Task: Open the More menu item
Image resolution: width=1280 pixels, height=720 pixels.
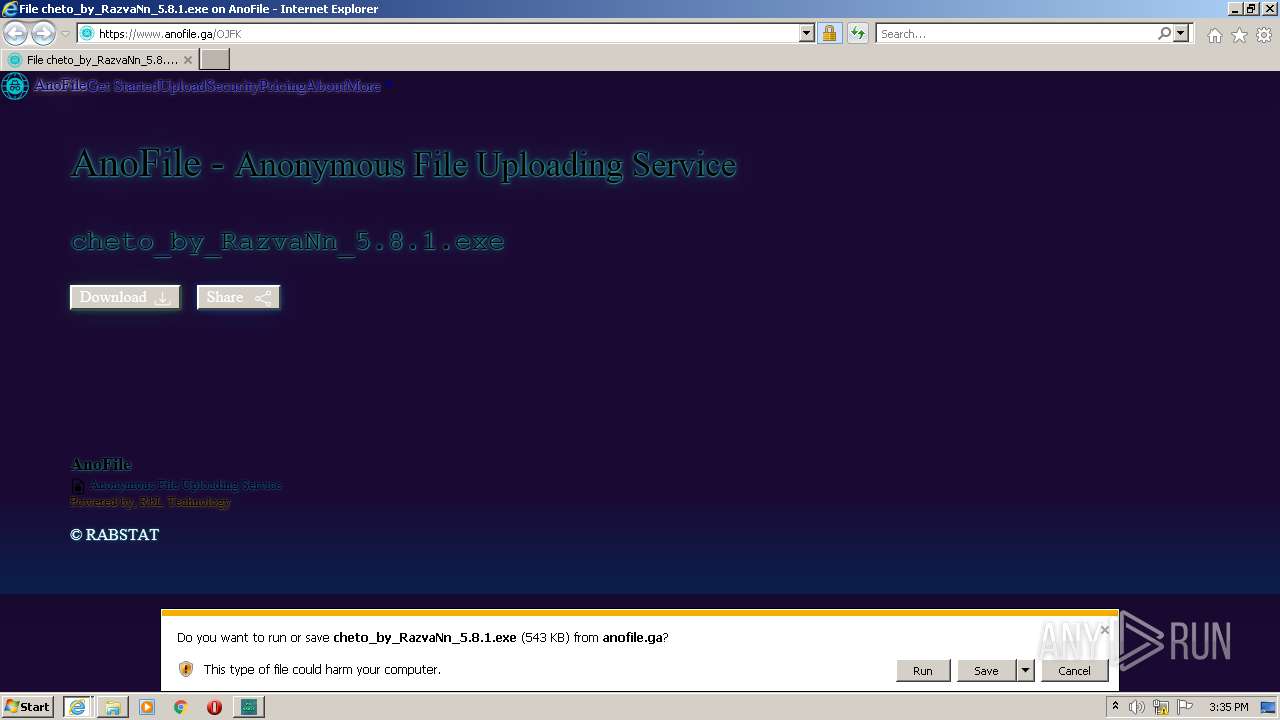Action: [364, 86]
